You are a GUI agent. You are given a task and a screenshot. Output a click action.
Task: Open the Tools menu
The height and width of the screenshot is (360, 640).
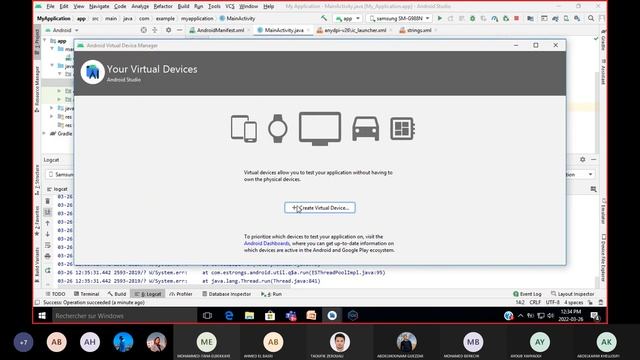[x=214, y=7]
